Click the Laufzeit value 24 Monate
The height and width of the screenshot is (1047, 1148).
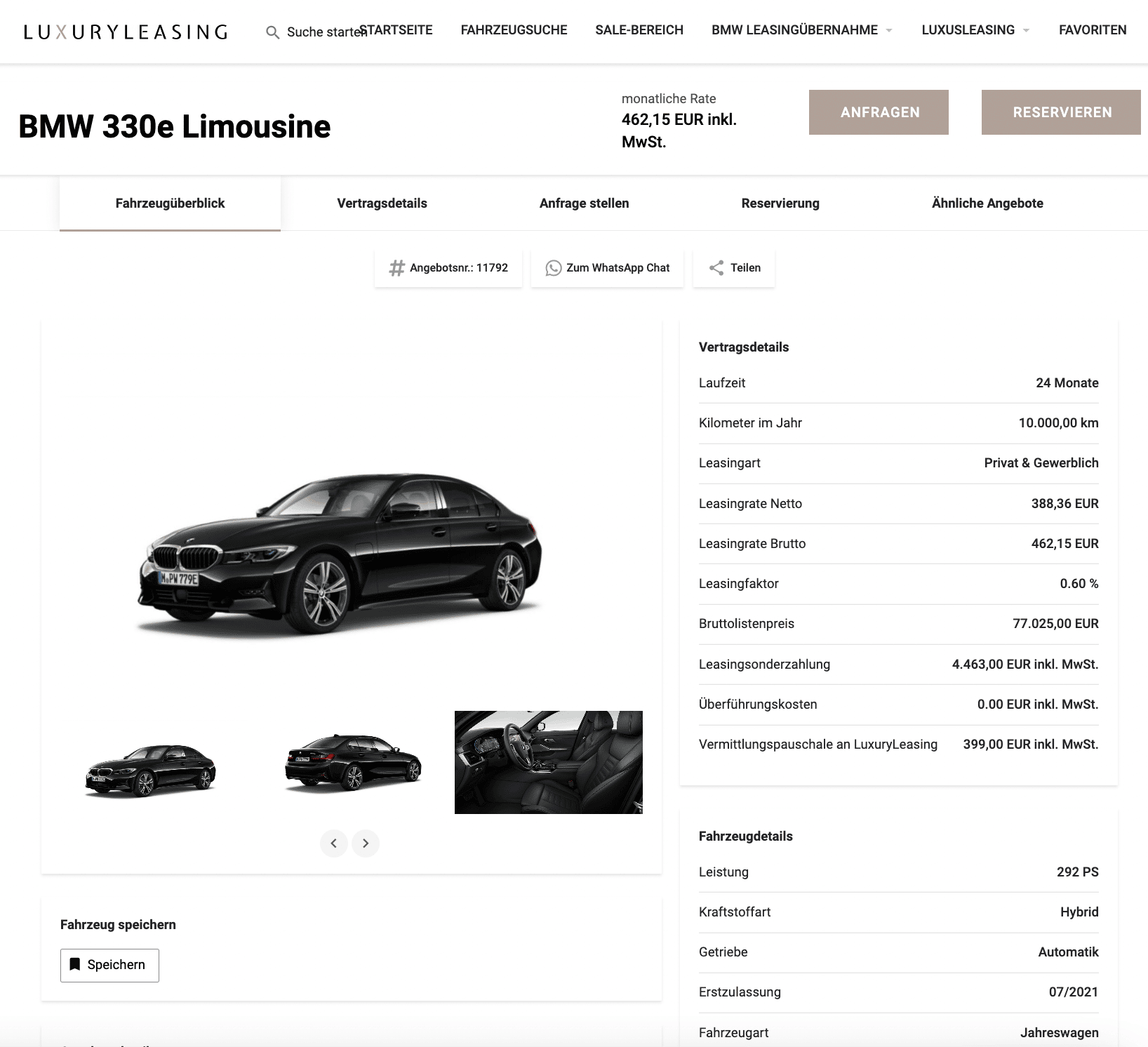tap(1067, 383)
